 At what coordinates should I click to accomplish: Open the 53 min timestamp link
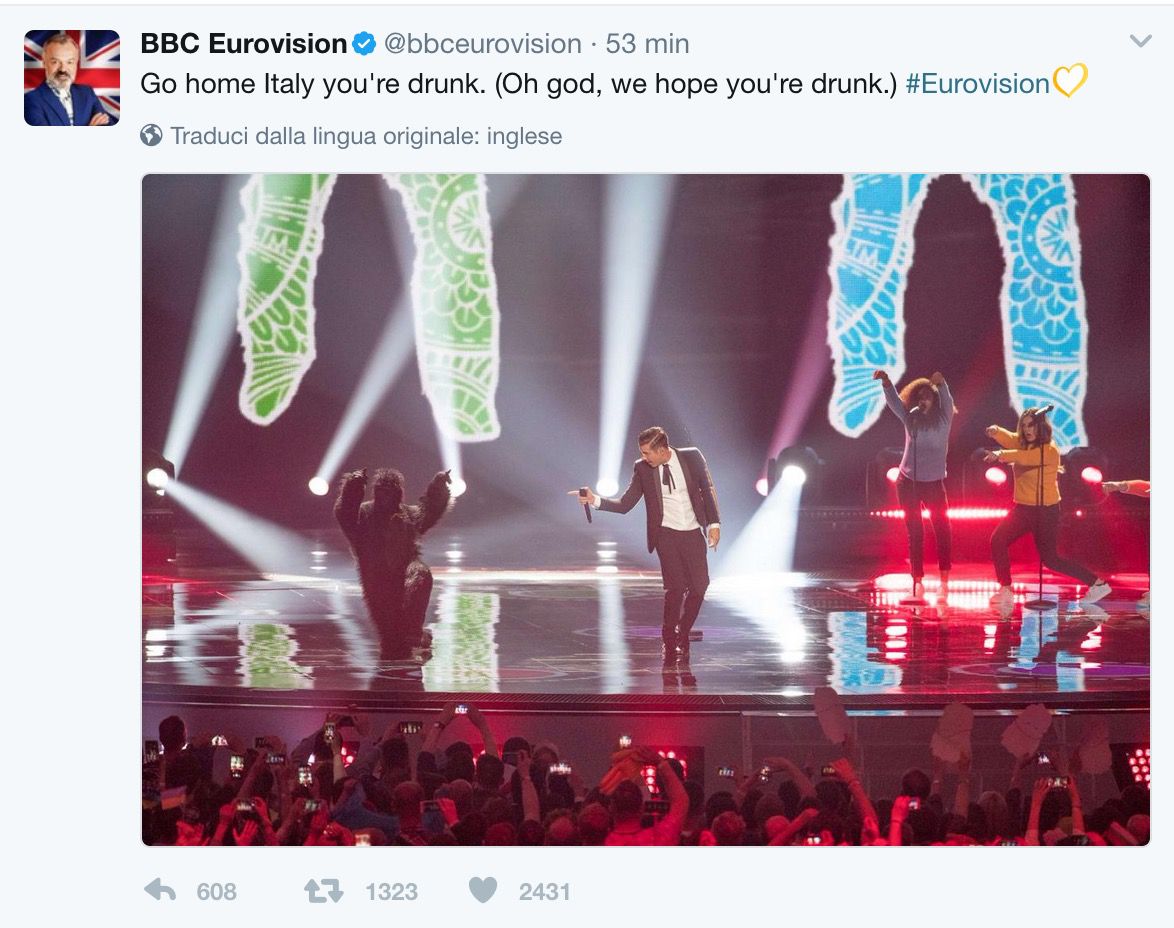pos(647,44)
